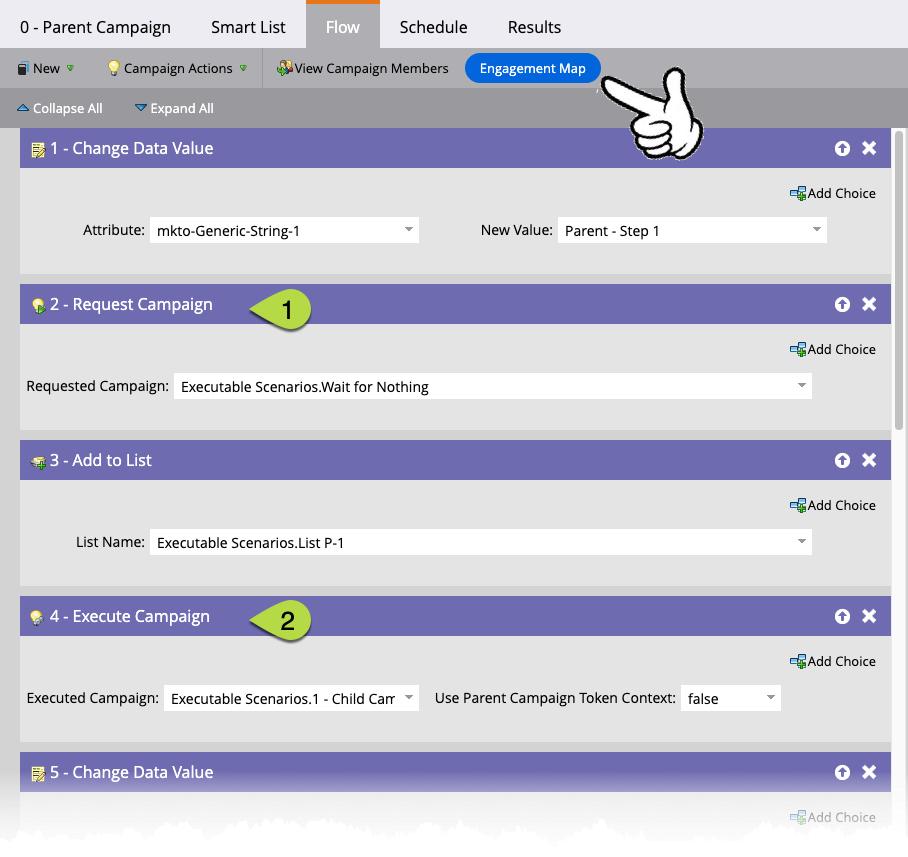Viewport: 908px width, 857px height.
Task: Expand all flow steps
Action: click(x=174, y=108)
